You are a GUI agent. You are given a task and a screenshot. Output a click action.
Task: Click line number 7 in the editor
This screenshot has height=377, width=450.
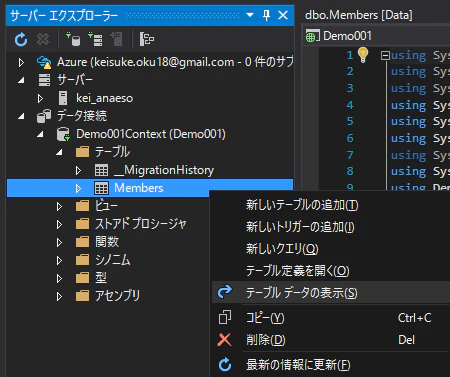click(350, 155)
